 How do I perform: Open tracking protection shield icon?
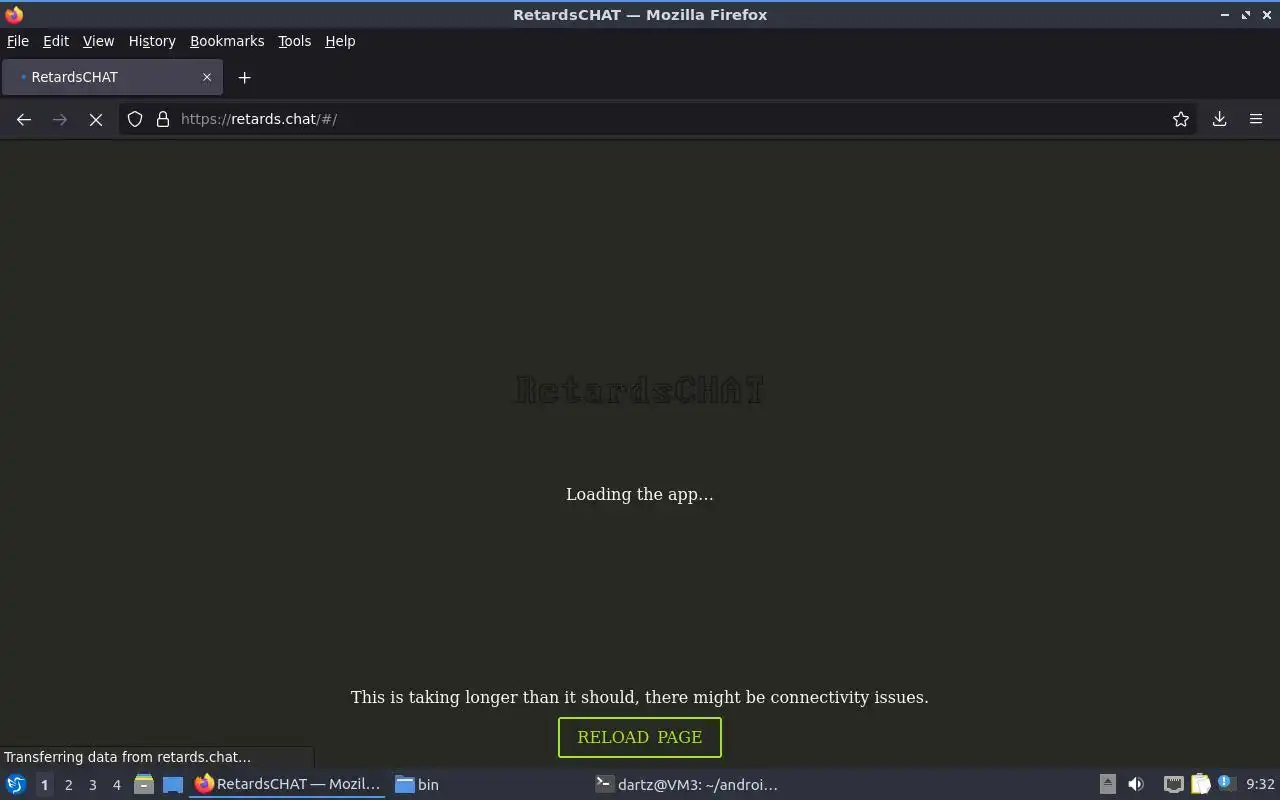[135, 119]
